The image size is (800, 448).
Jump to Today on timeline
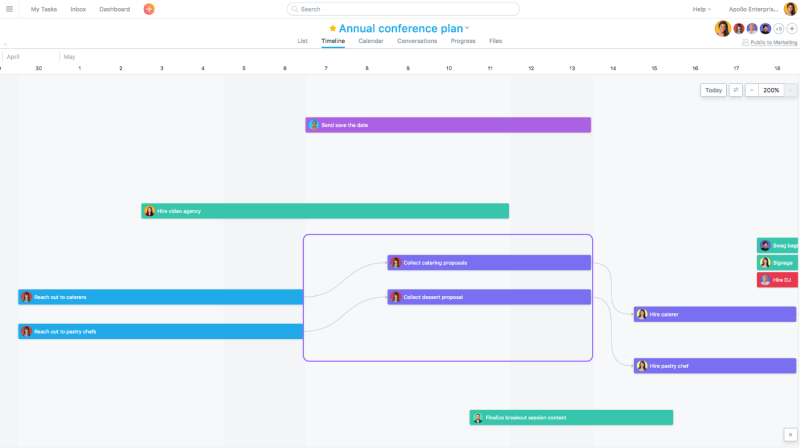pyautogui.click(x=713, y=90)
